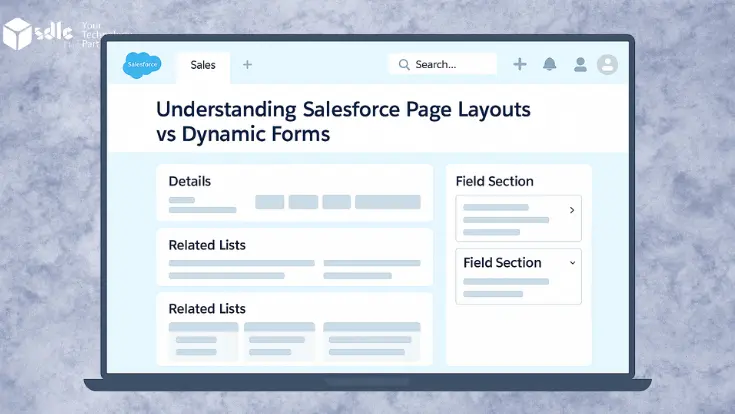The image size is (735, 414).
Task: Click the Salesforce cloud logo
Action: [142, 65]
